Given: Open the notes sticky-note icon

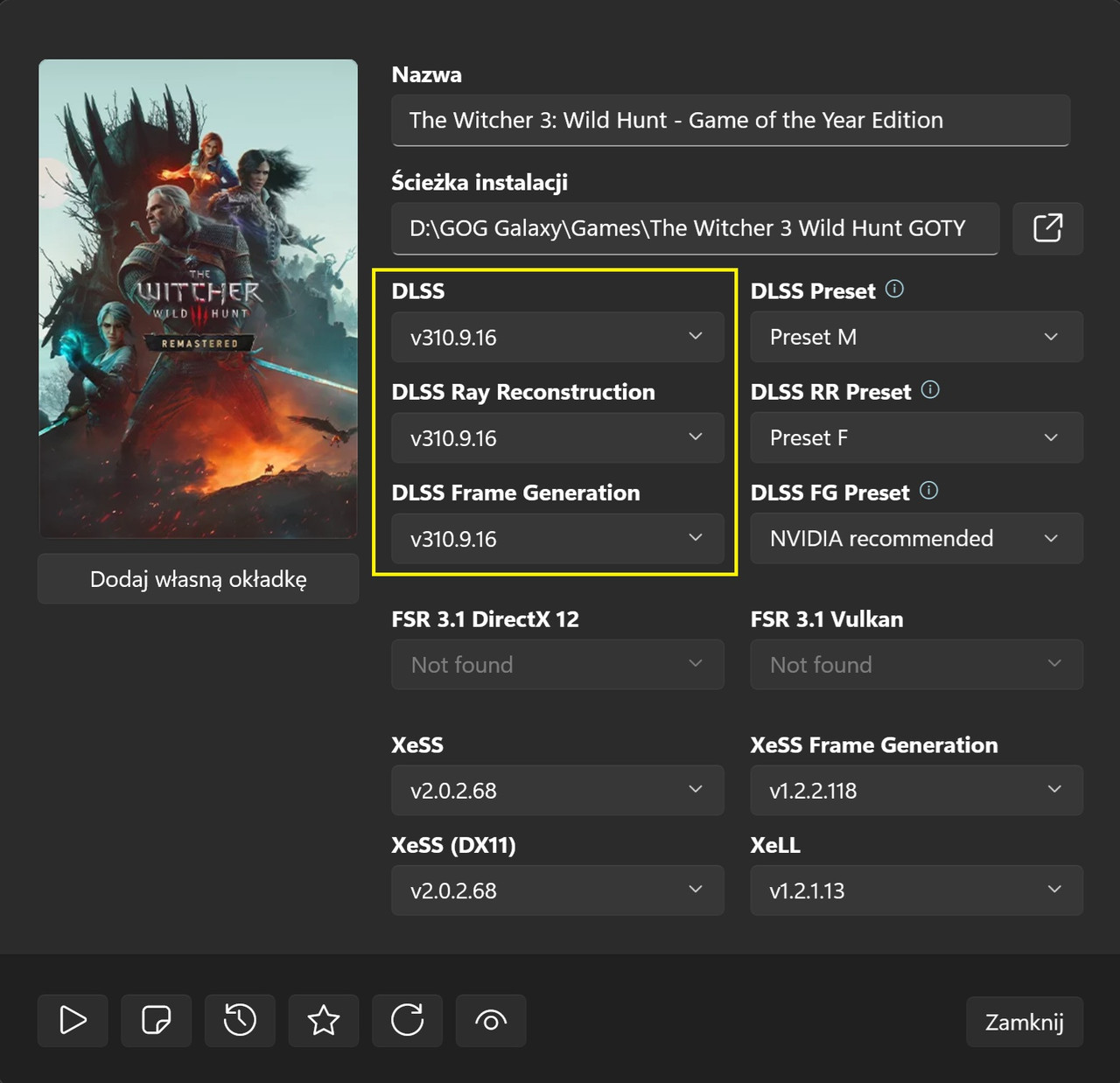Looking at the screenshot, I should 156,1020.
